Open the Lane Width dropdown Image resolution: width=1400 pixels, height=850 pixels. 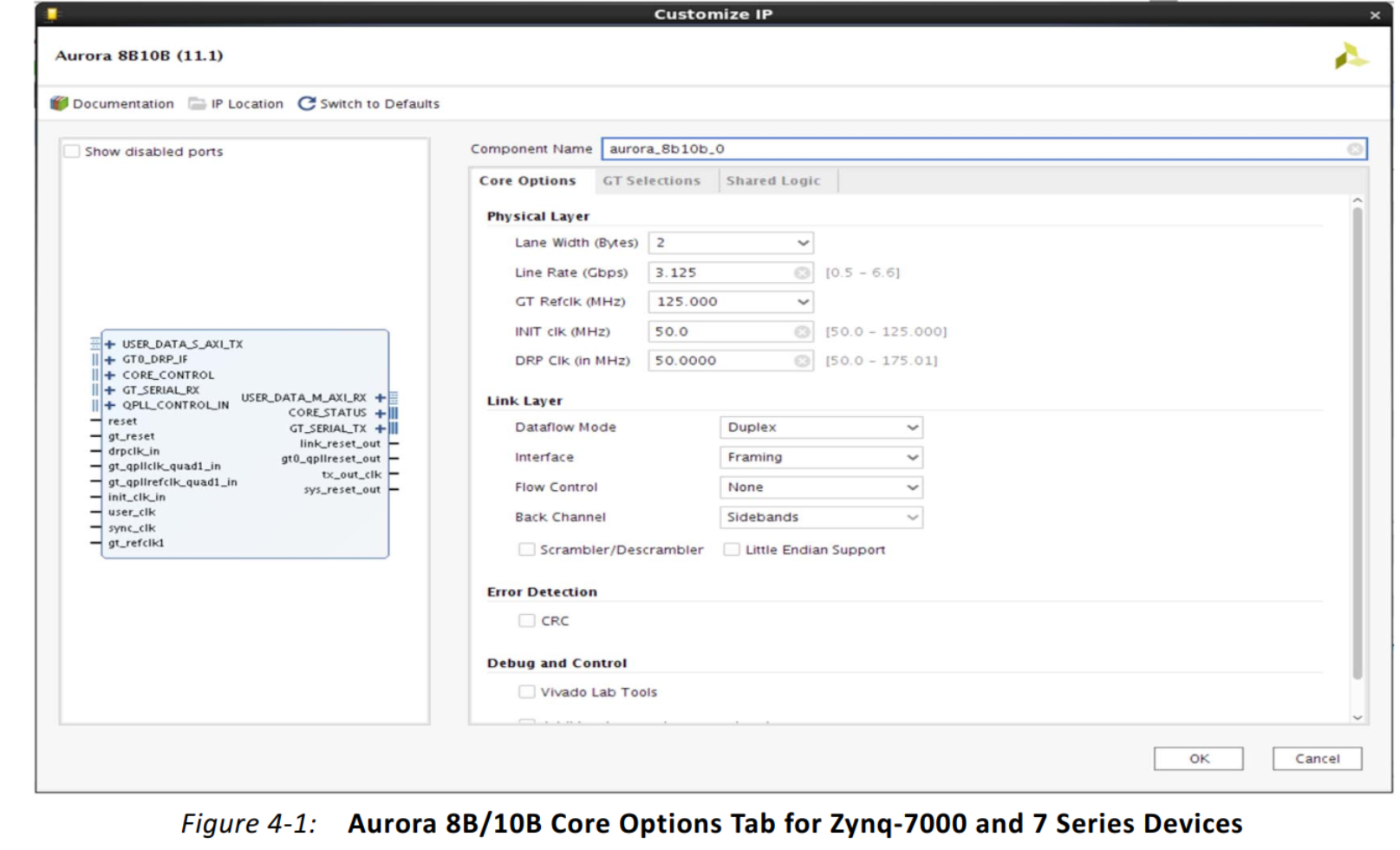click(x=802, y=243)
